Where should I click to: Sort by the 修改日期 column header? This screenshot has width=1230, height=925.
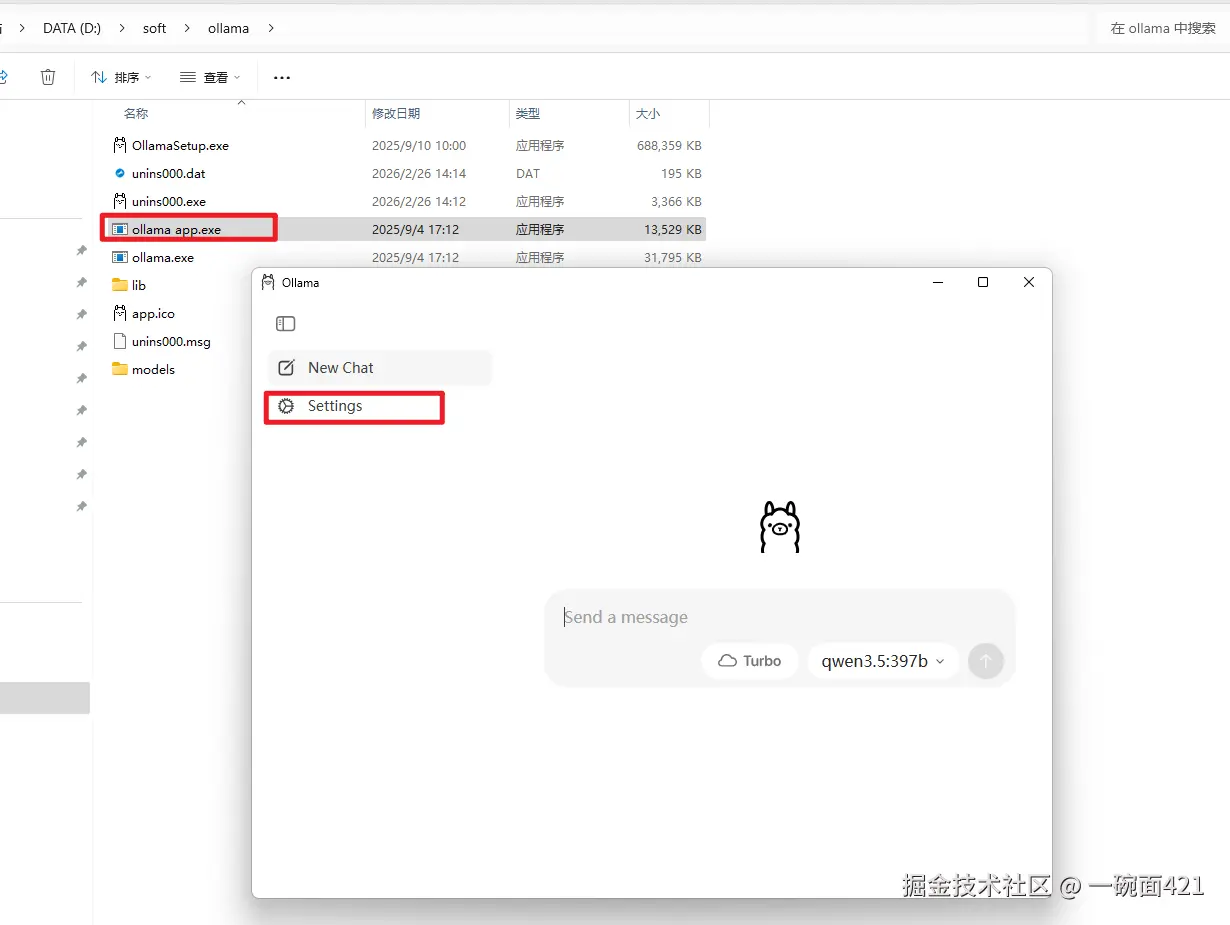click(x=396, y=114)
